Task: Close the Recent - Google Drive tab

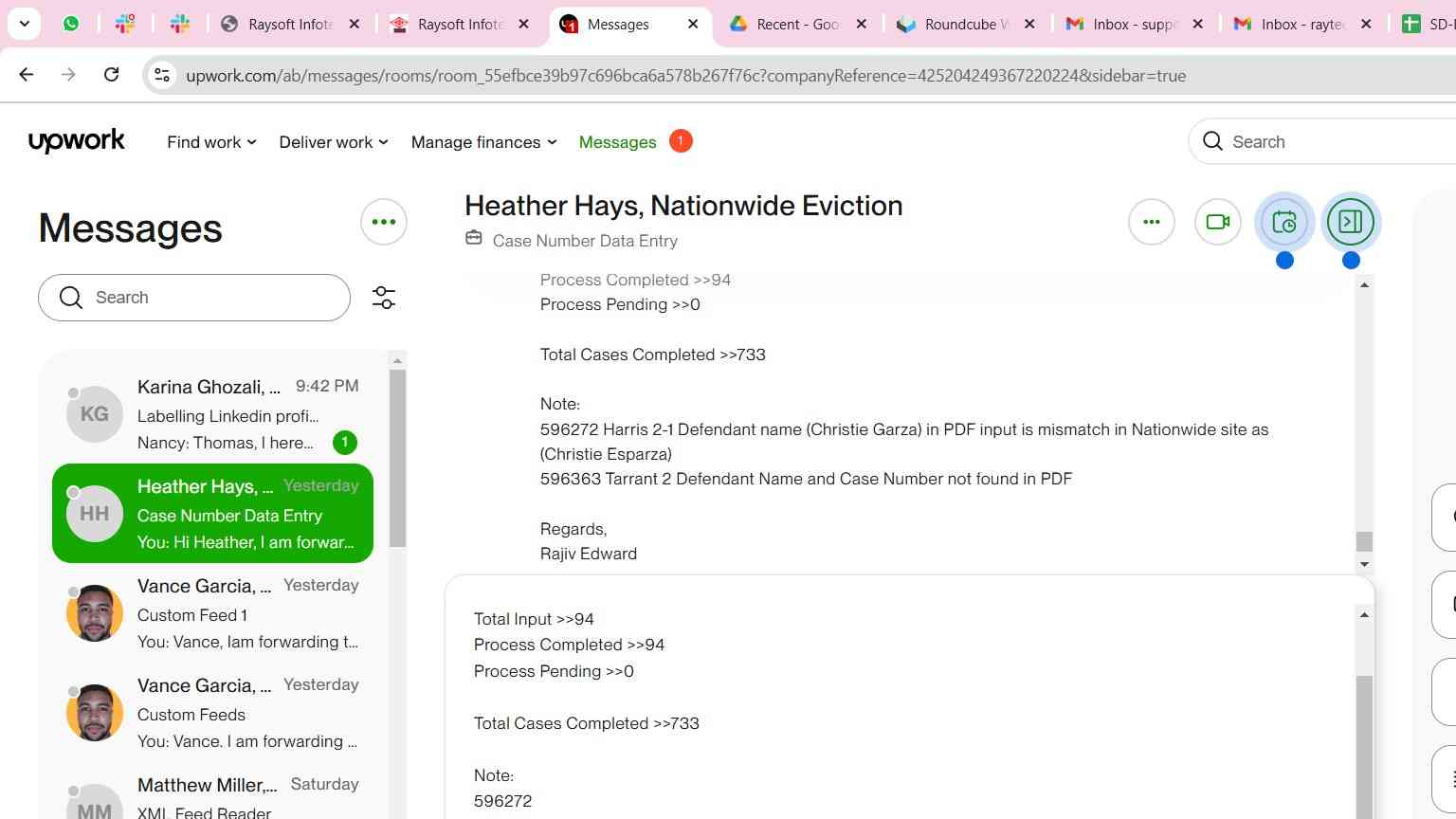Action: 862,24
